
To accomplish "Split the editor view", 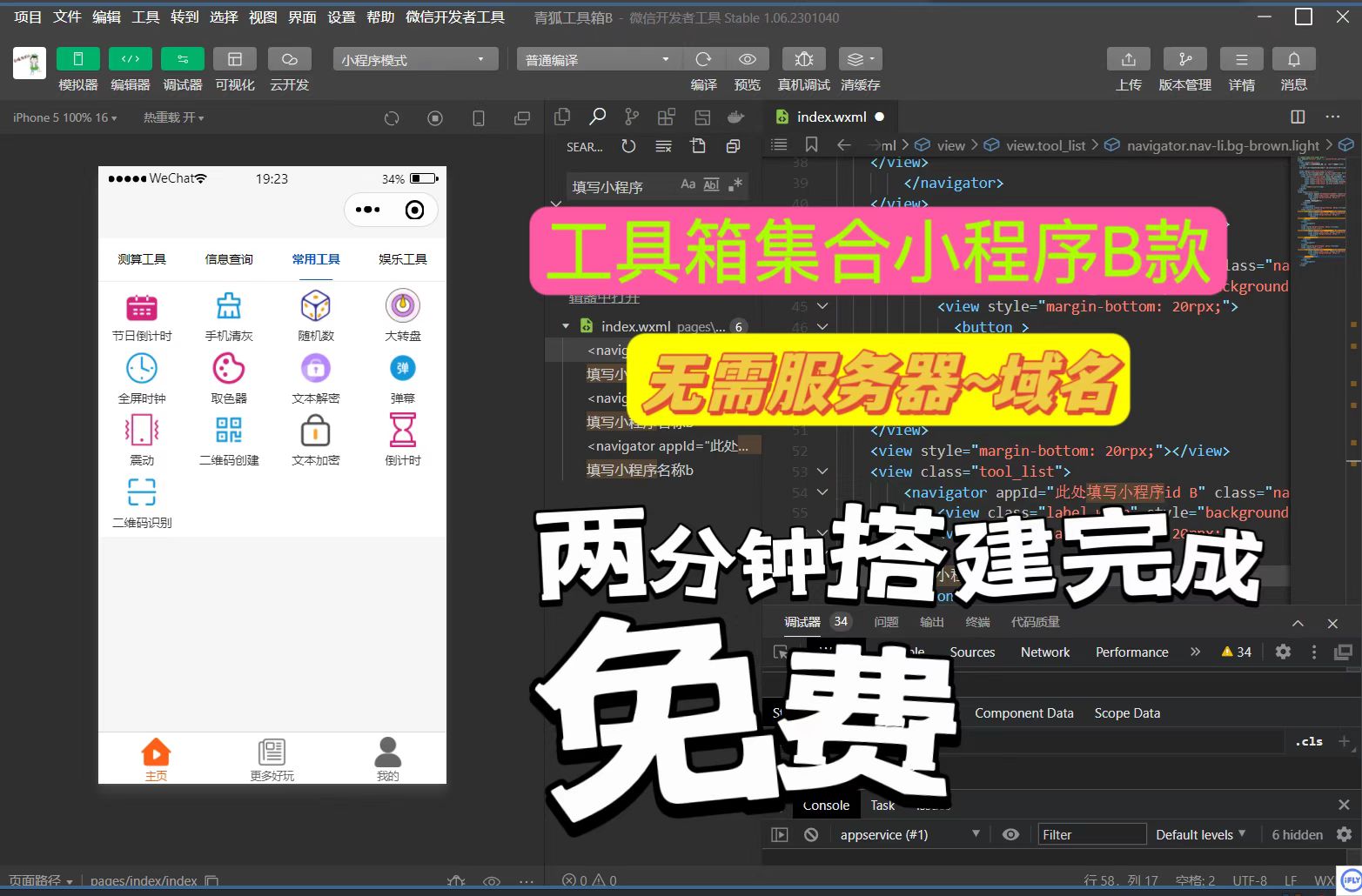I will 1298,117.
